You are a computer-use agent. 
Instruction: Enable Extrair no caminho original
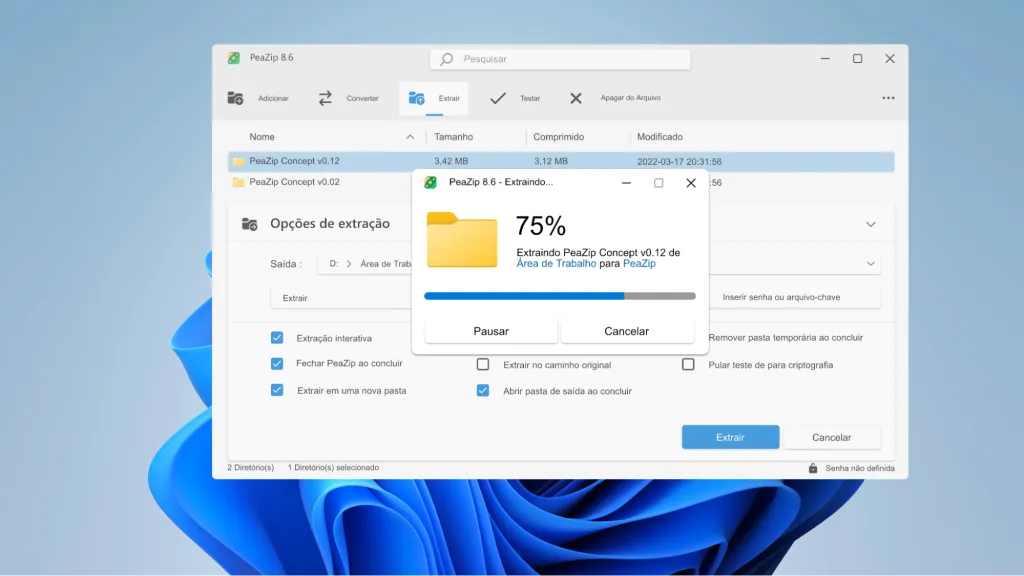click(x=483, y=364)
